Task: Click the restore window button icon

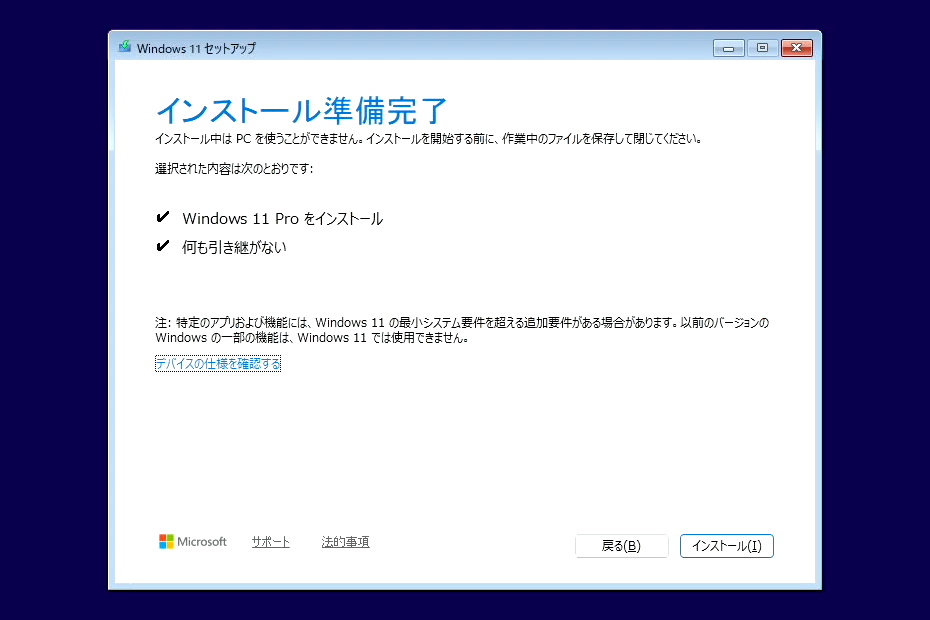Action: [762, 47]
